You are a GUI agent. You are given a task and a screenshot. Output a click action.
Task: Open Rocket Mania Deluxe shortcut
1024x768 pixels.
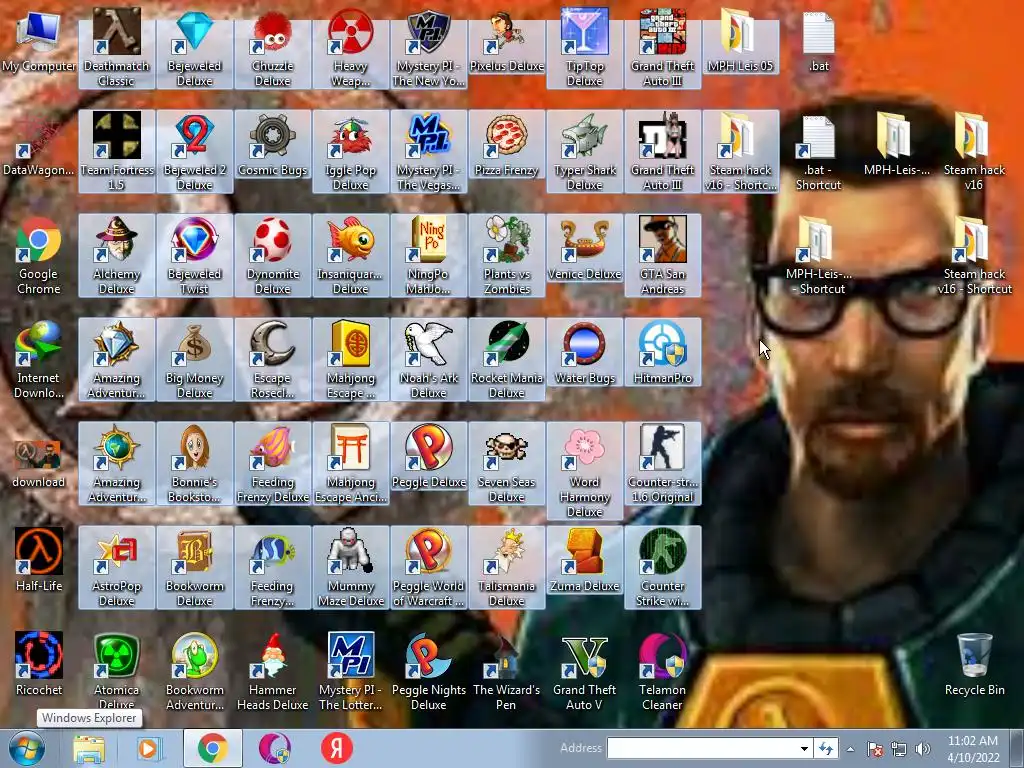pos(507,359)
